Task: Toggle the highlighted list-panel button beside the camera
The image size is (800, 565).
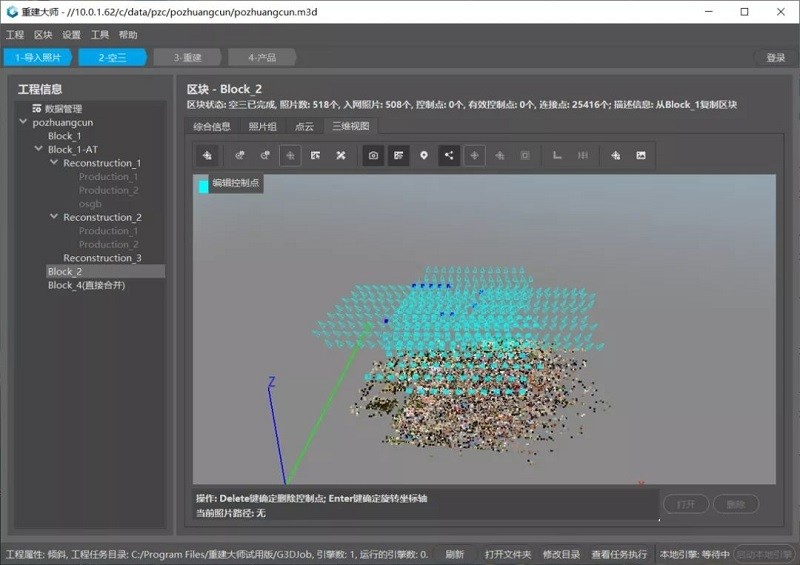Action: click(x=398, y=156)
